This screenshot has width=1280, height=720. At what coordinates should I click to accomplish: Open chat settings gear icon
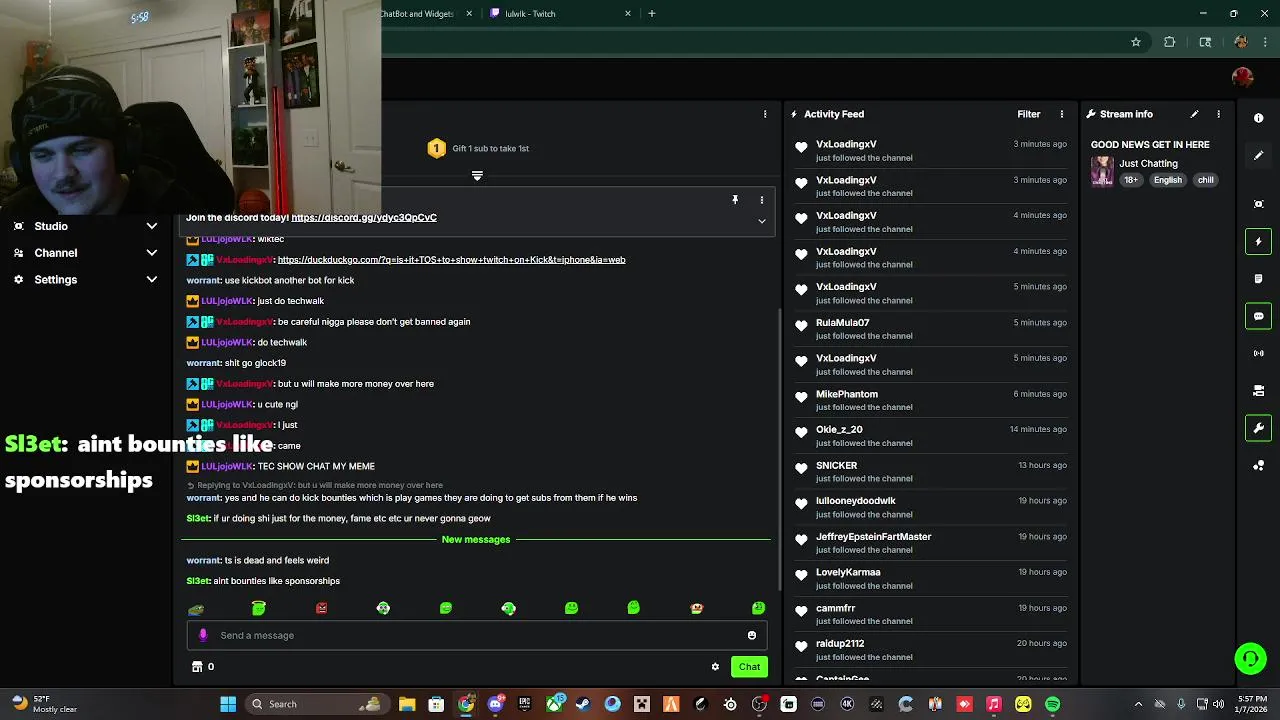click(715, 667)
